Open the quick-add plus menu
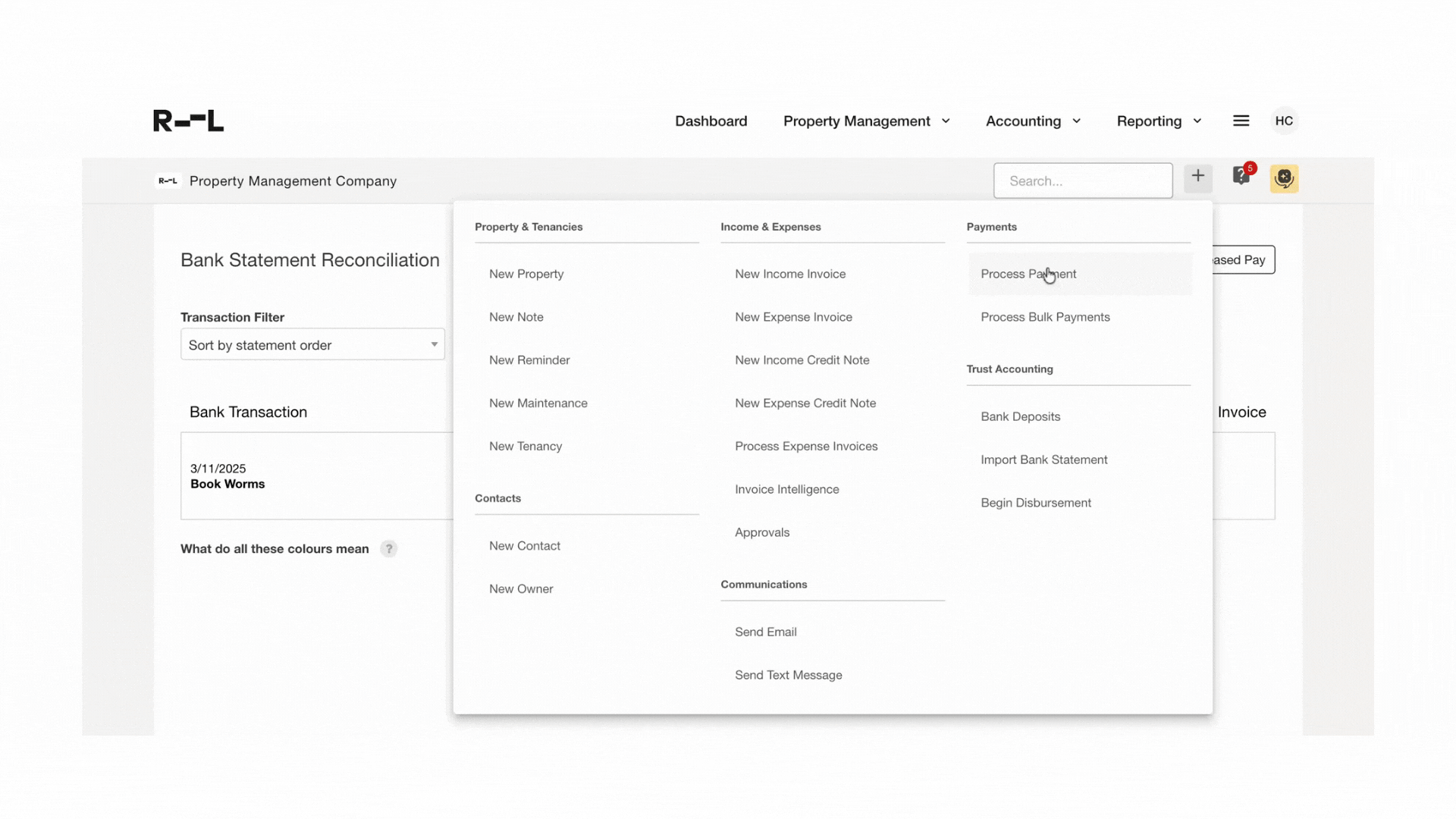This screenshot has width=1456, height=819. (1197, 177)
